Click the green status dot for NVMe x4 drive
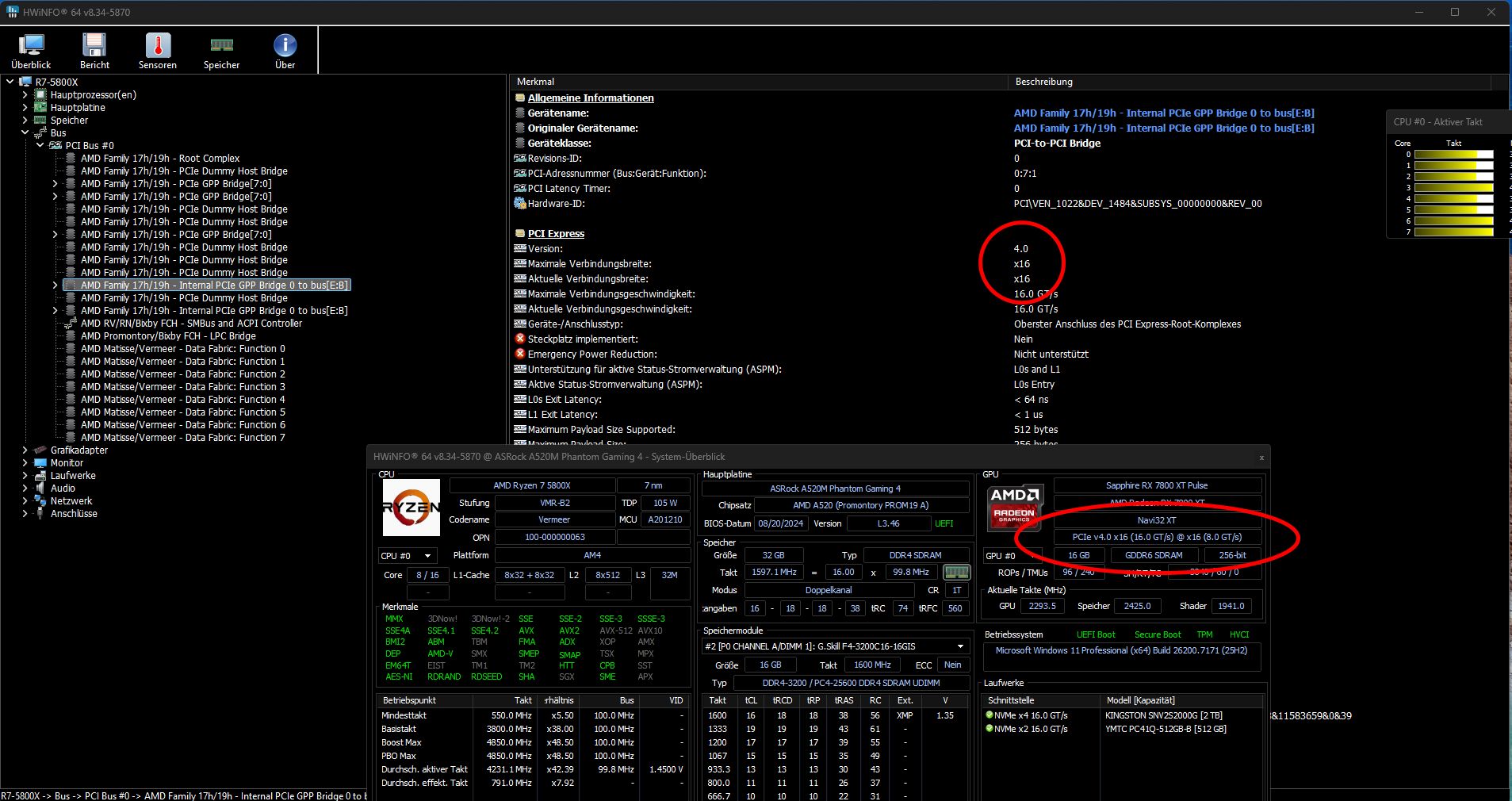Screen dimensions: 1512x801 [x=989, y=715]
